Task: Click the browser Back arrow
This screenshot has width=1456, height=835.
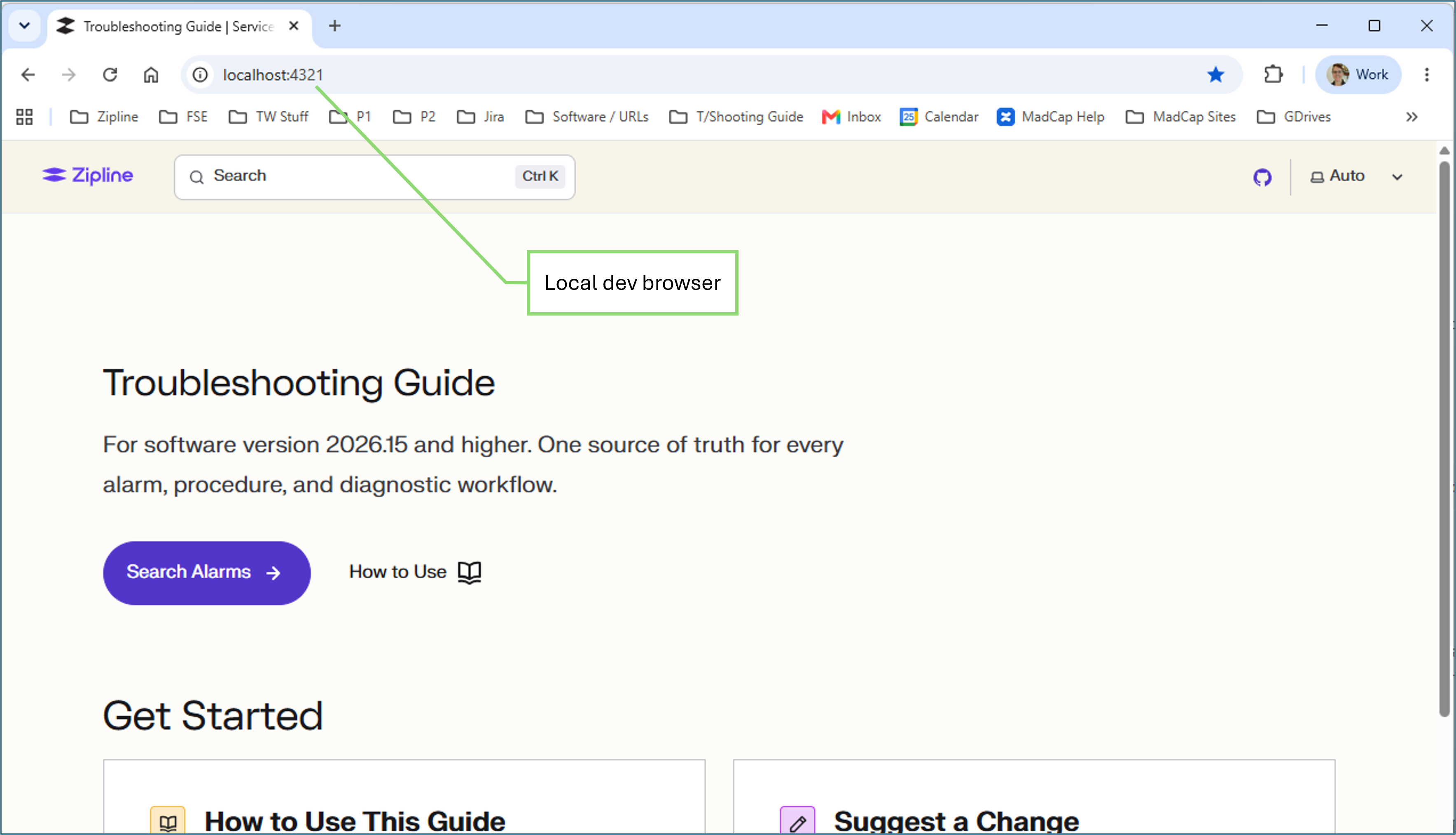Action: 28,75
